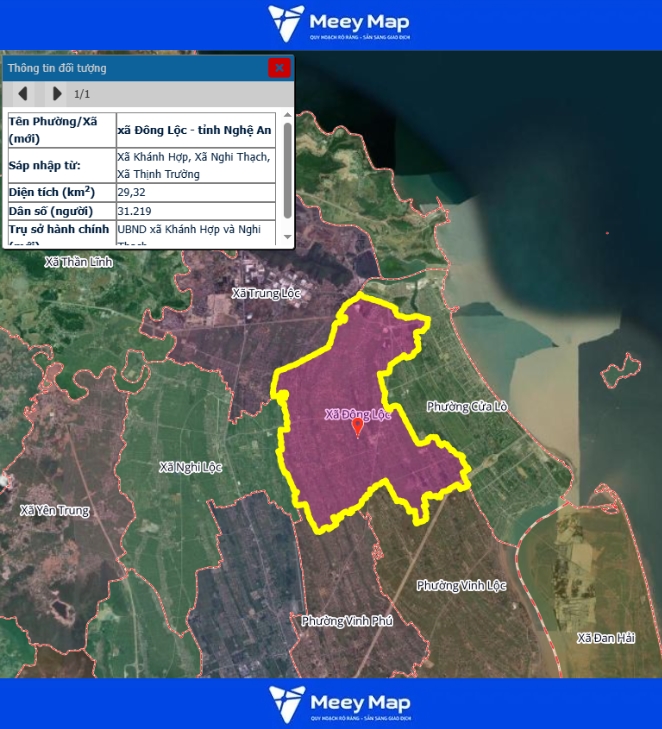Click the Xã Thần Lĩnh map label
The width and height of the screenshot is (662, 729).
click(x=79, y=262)
